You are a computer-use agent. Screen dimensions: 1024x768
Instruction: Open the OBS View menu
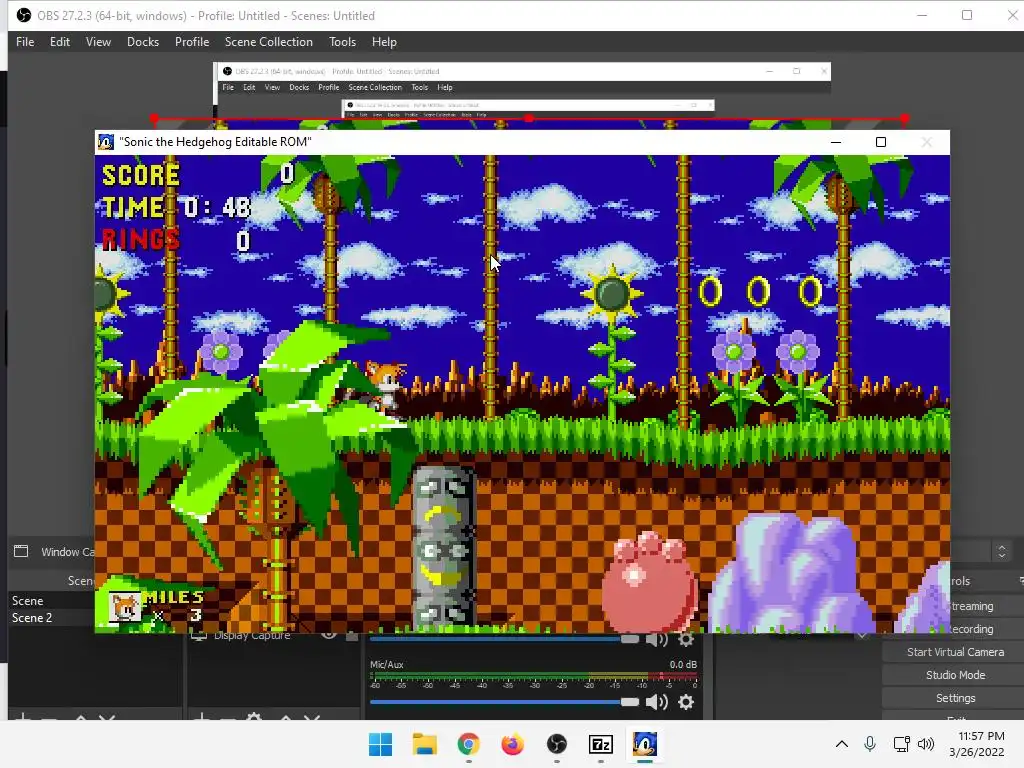[98, 42]
